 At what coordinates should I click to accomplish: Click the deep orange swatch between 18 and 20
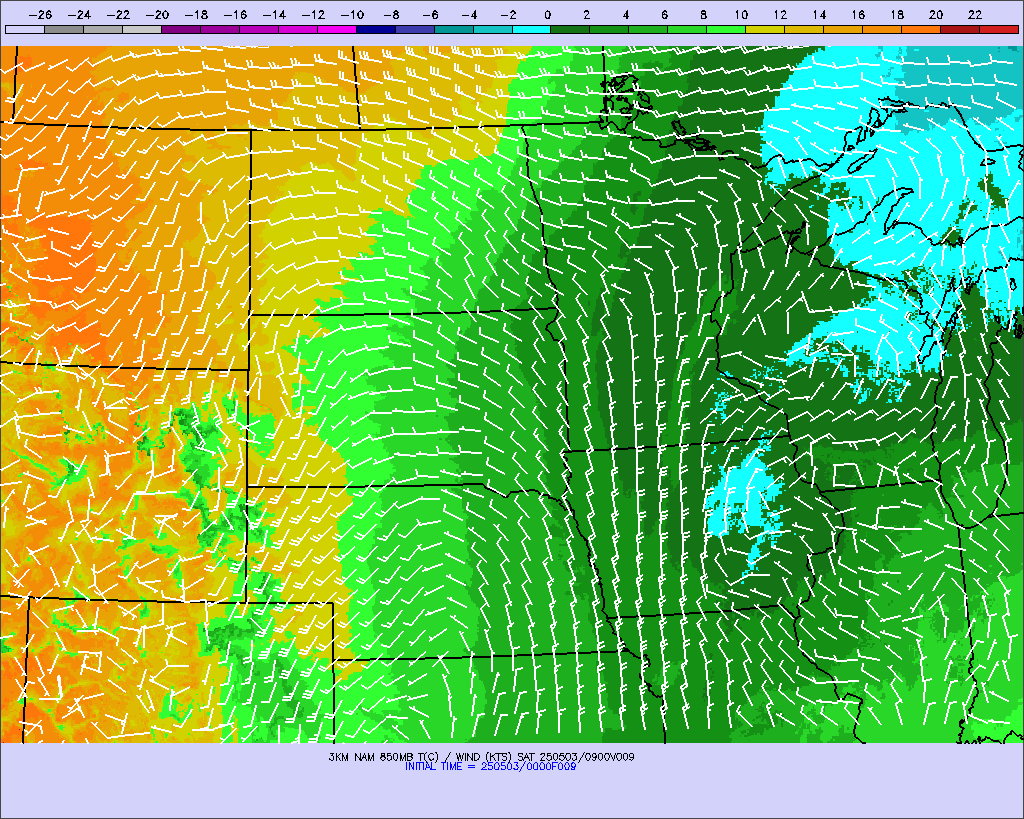pyautogui.click(x=921, y=29)
